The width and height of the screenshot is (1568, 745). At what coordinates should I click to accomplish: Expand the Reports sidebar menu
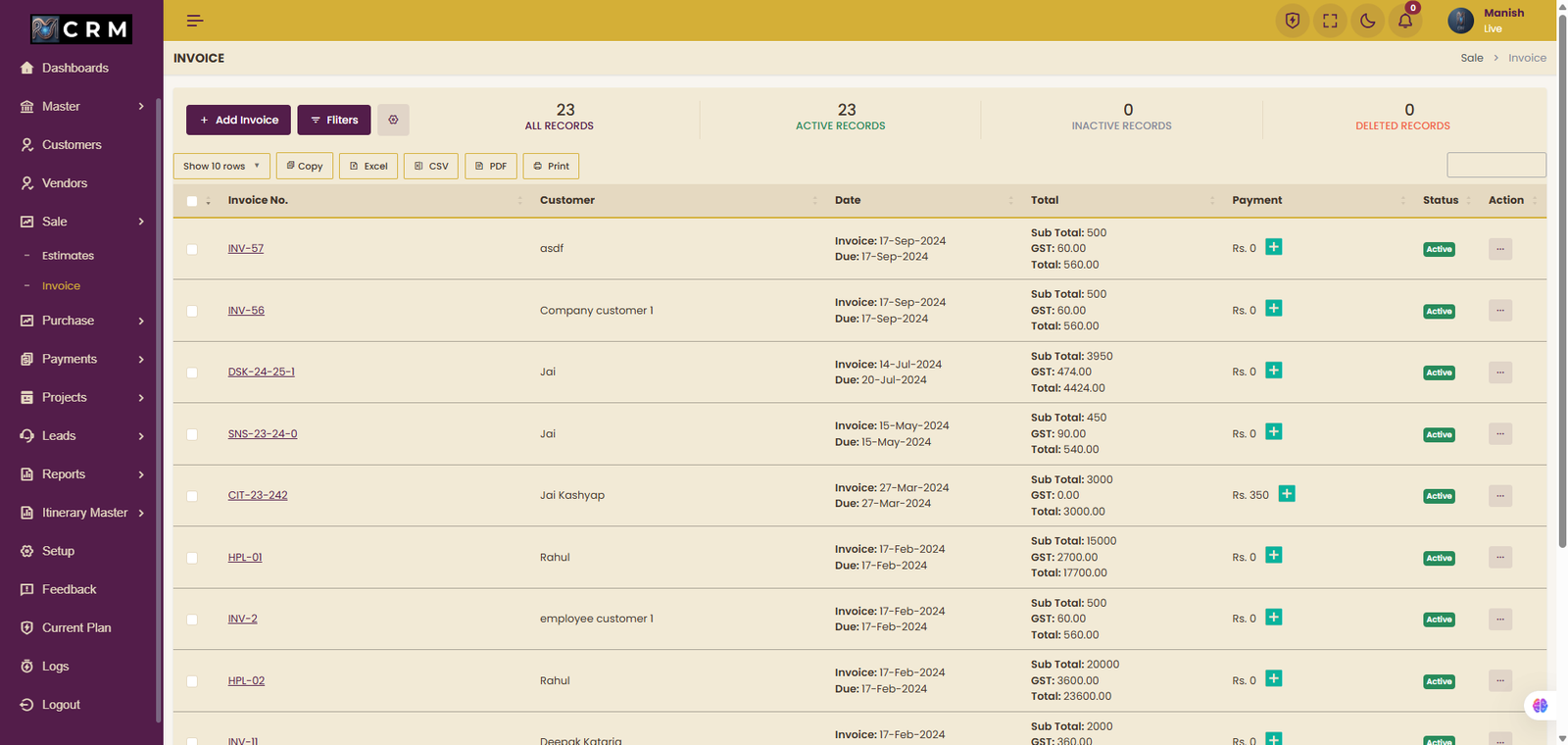(x=81, y=474)
